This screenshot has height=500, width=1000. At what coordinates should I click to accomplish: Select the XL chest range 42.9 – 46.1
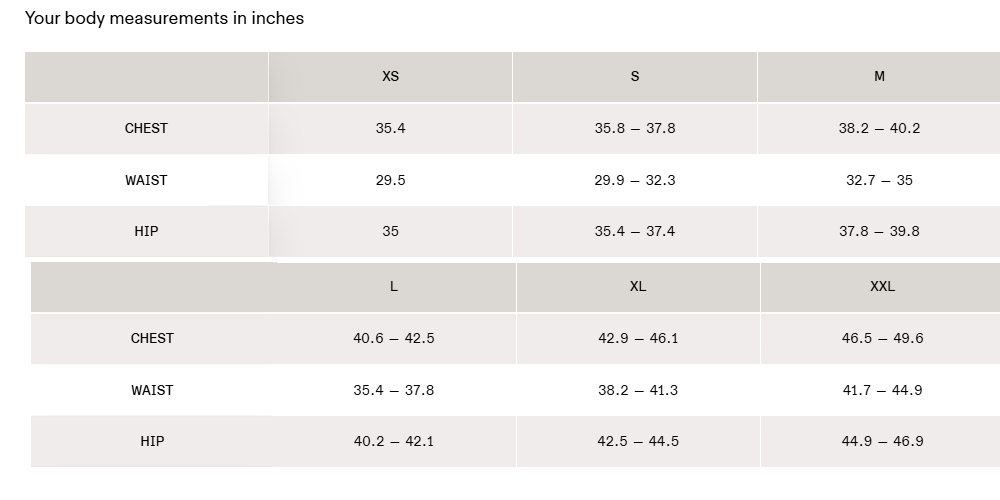pos(638,338)
